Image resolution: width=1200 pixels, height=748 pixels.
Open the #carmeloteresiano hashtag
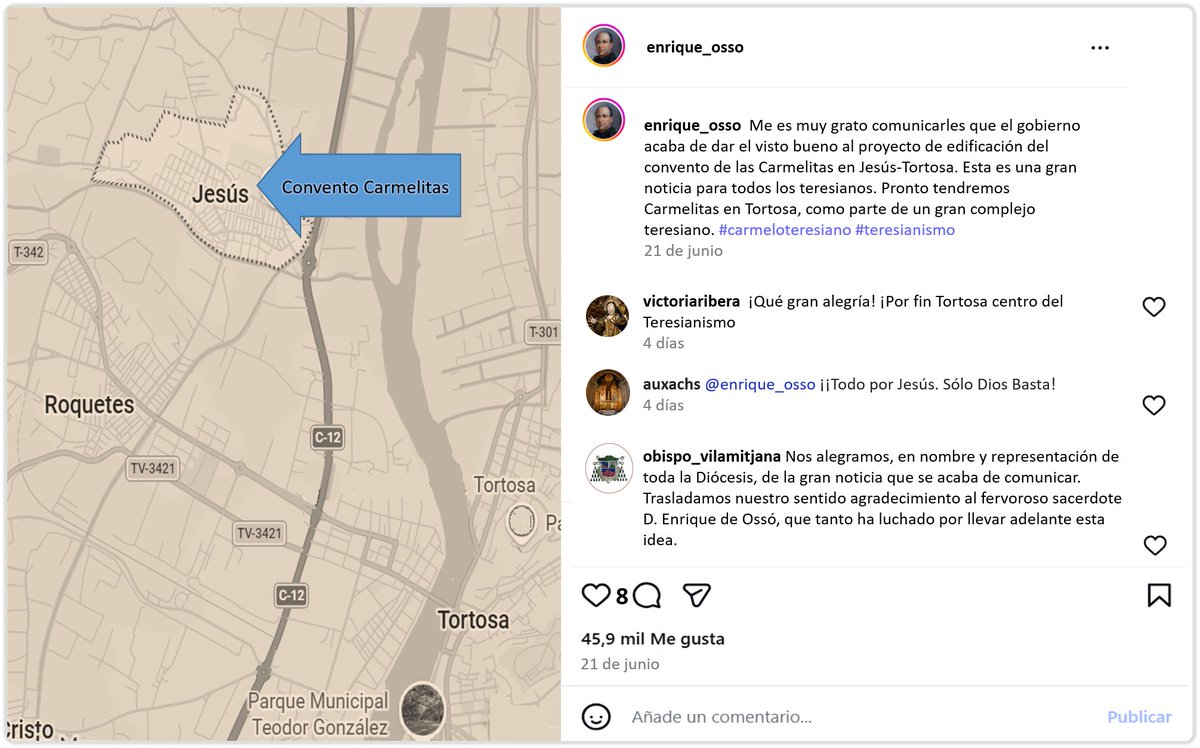tap(785, 230)
